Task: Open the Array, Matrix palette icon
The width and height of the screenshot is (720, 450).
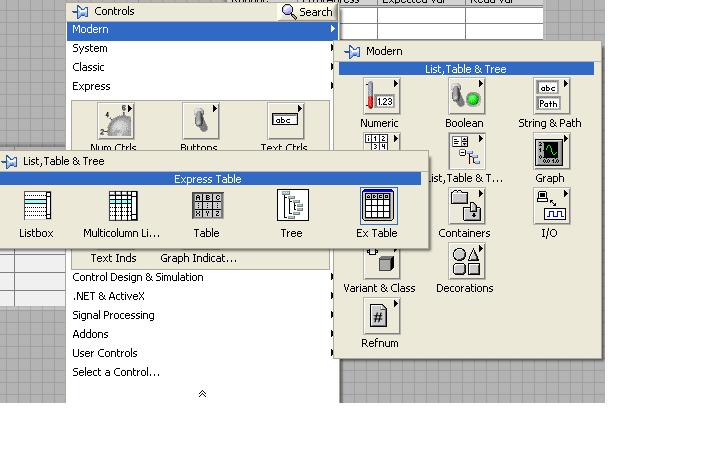Action: coord(382,141)
